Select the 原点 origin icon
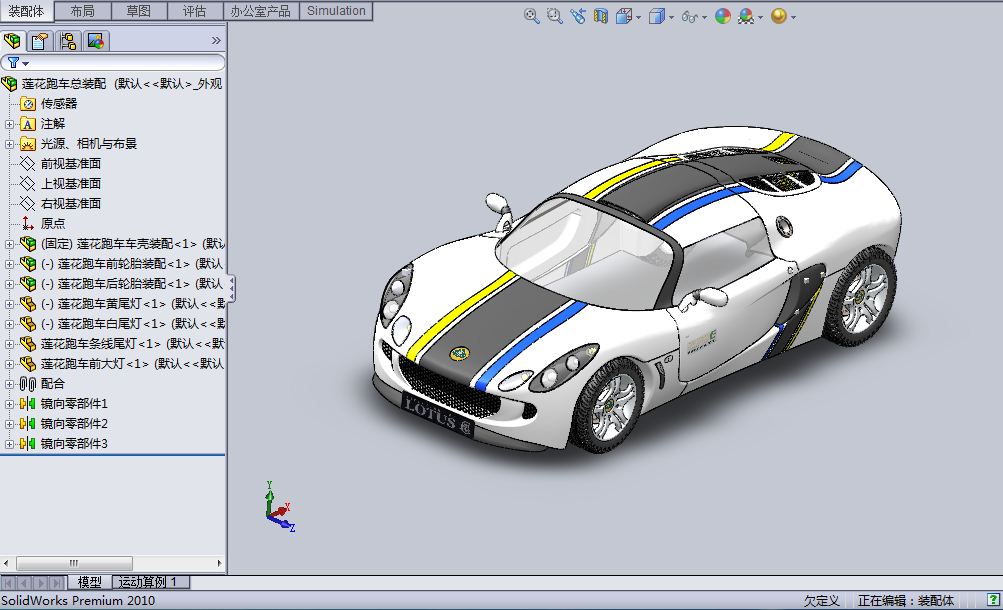 click(x=28, y=224)
